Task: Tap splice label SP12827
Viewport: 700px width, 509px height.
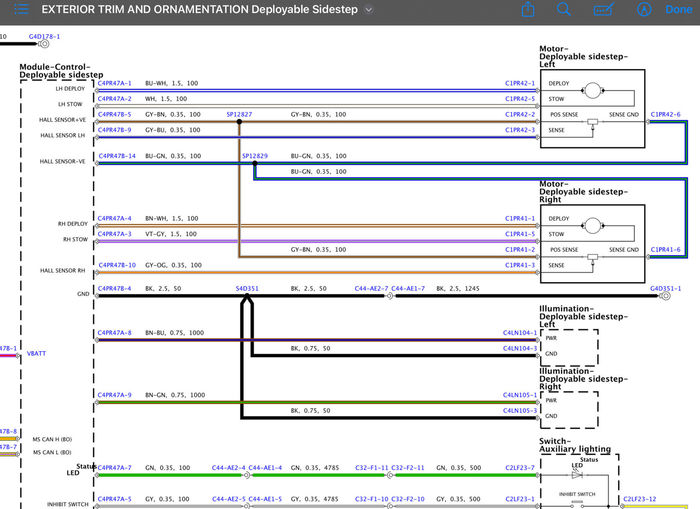Action: coord(239,114)
